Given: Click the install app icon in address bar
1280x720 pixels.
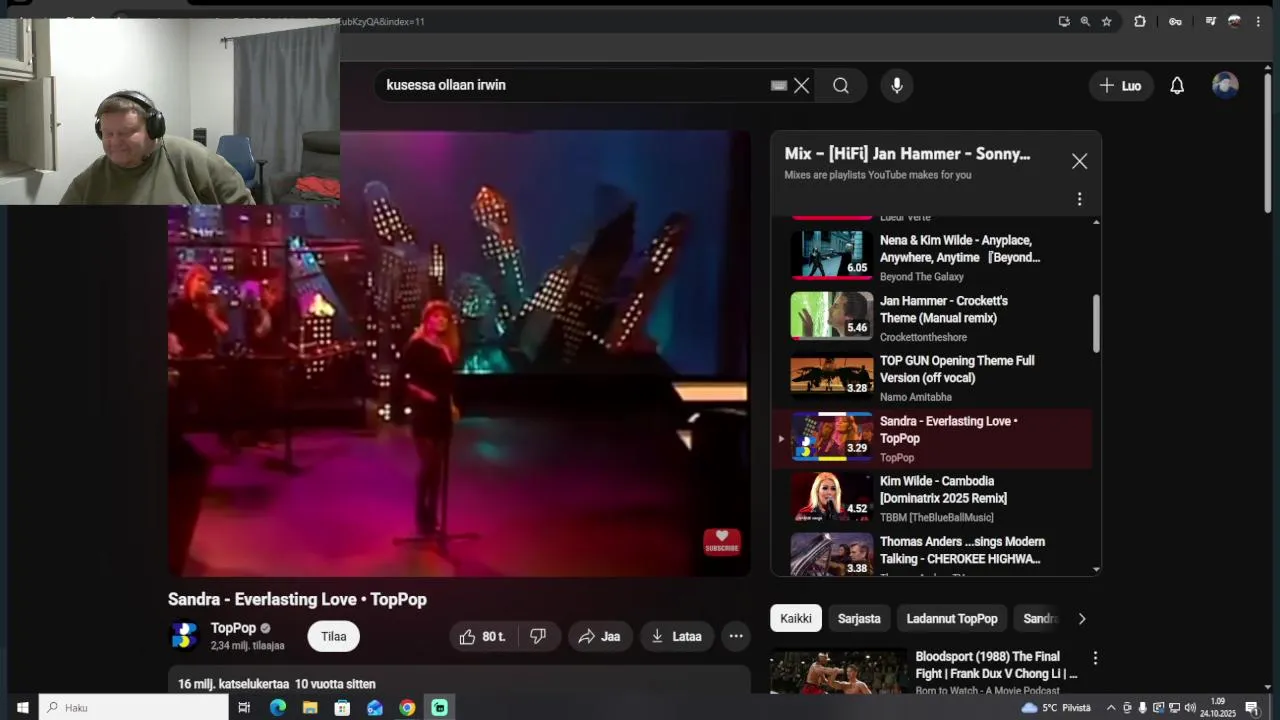Looking at the screenshot, I should pyautogui.click(x=1064, y=21).
